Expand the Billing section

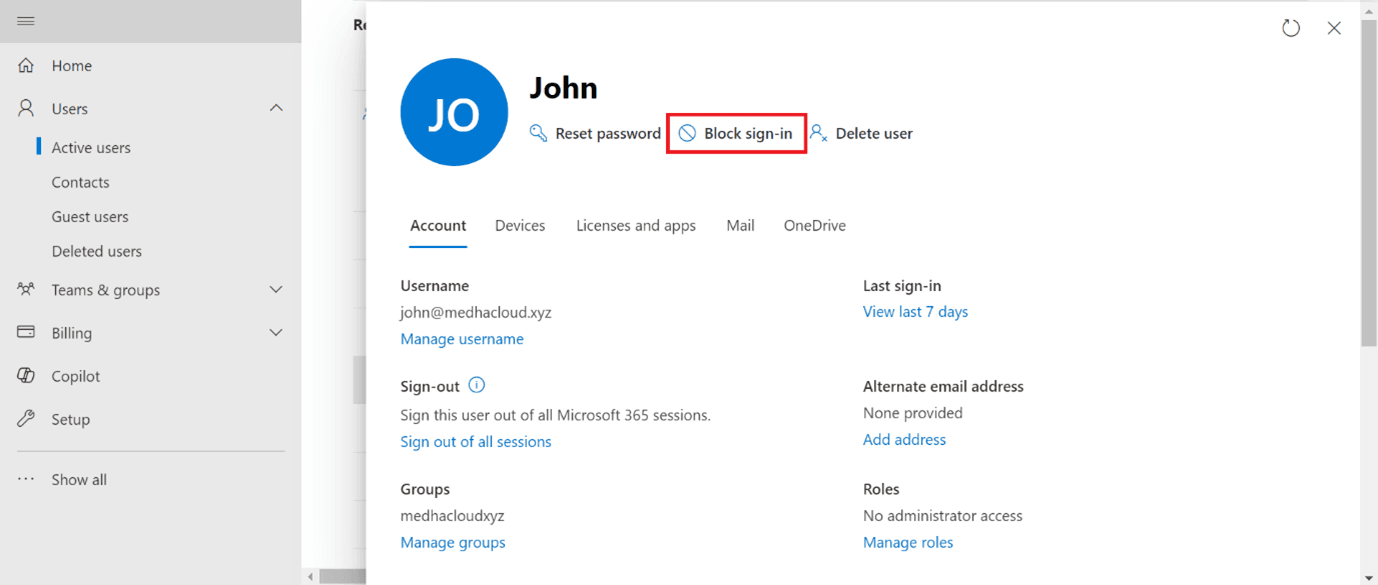[x=276, y=332]
